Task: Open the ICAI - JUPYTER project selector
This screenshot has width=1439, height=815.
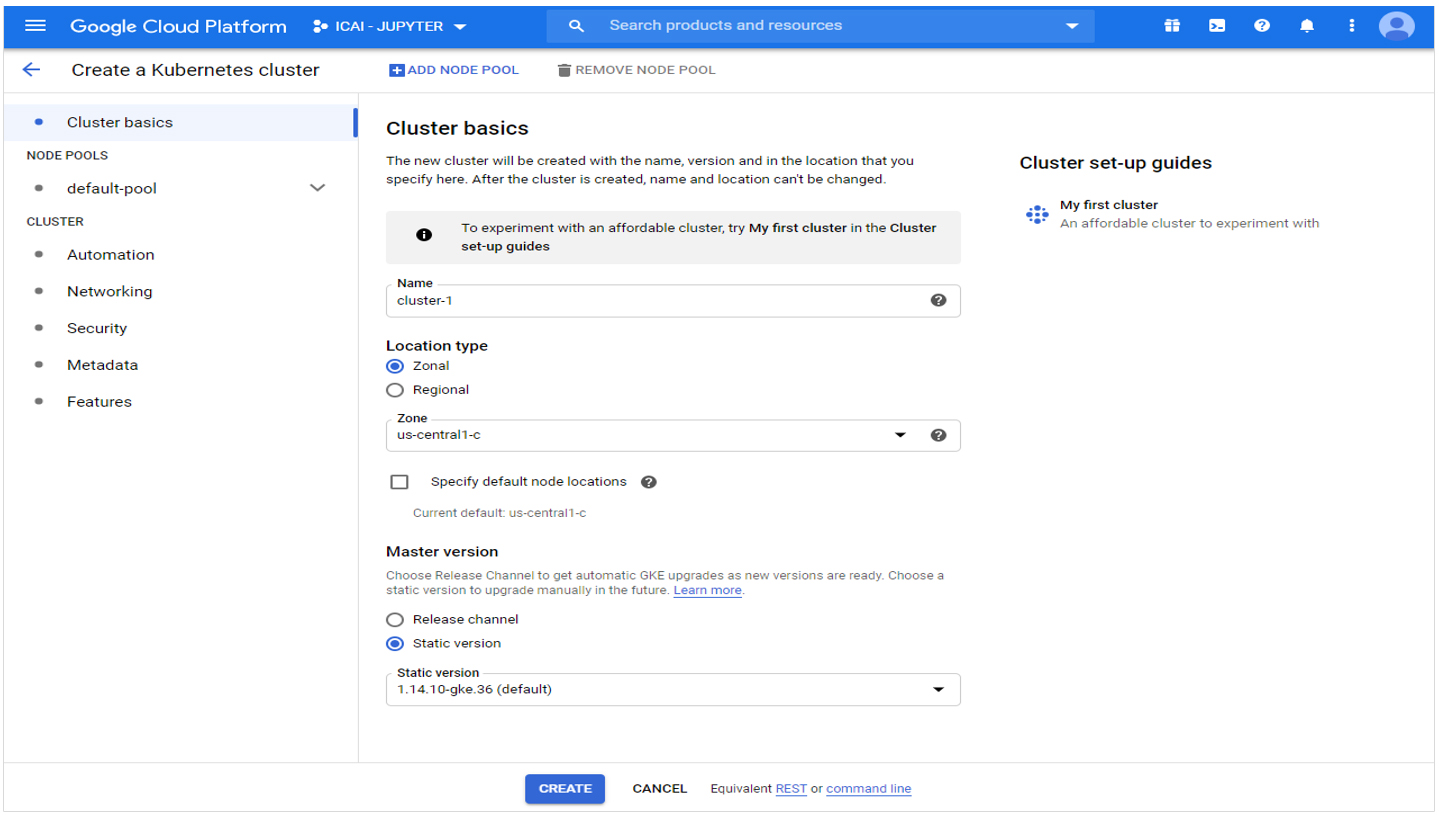Action: click(x=390, y=26)
